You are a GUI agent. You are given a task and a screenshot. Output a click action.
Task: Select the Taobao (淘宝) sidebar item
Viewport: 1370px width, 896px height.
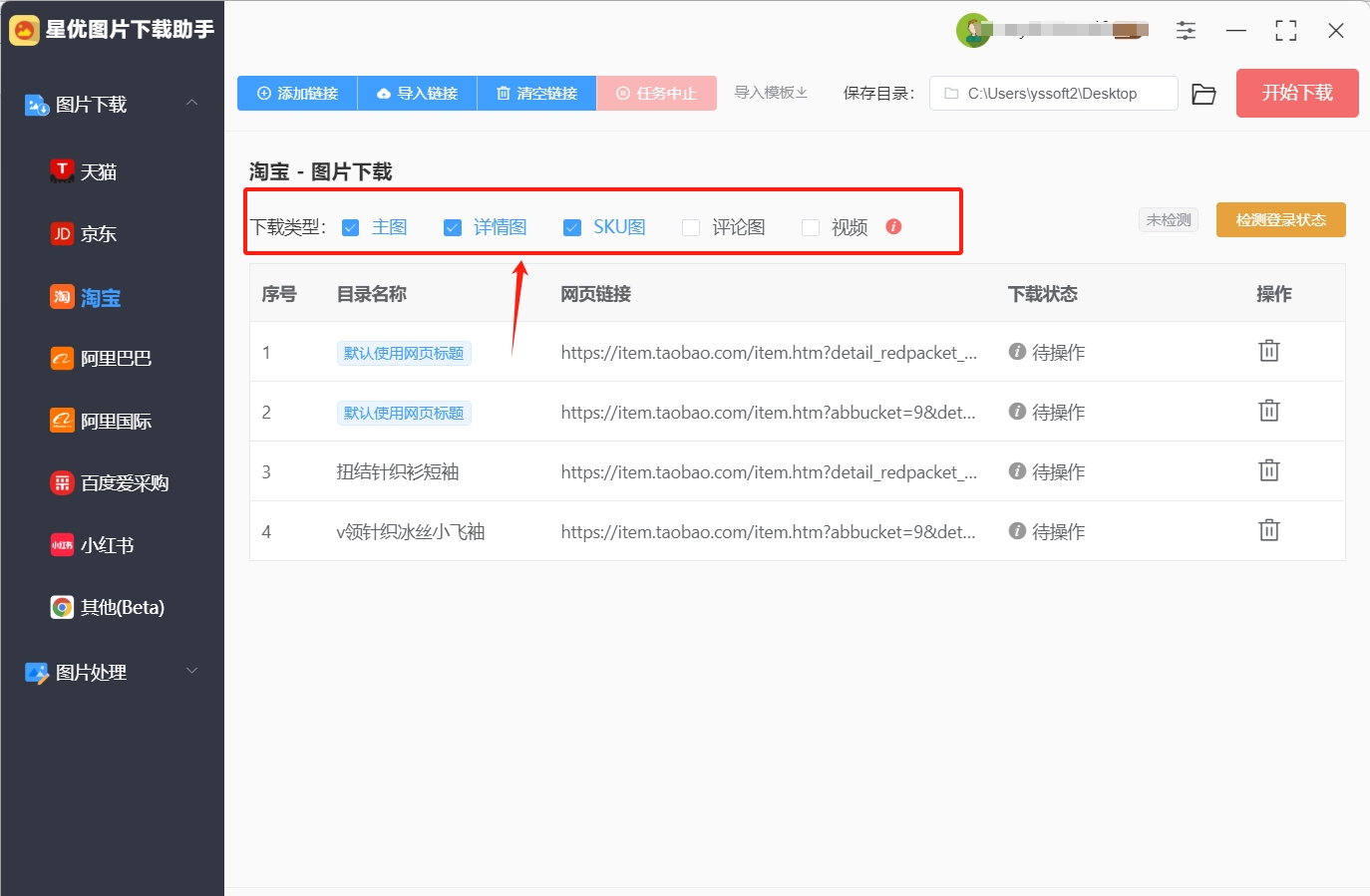point(86,297)
